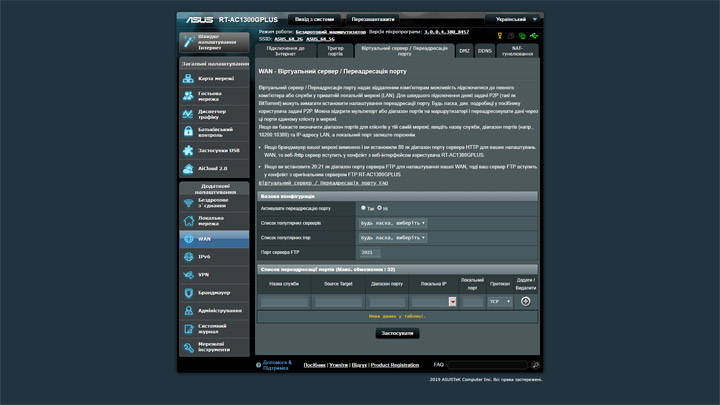Expand the popular servers list dropdown
Image resolution: width=720 pixels, height=405 pixels.
click(x=393, y=223)
